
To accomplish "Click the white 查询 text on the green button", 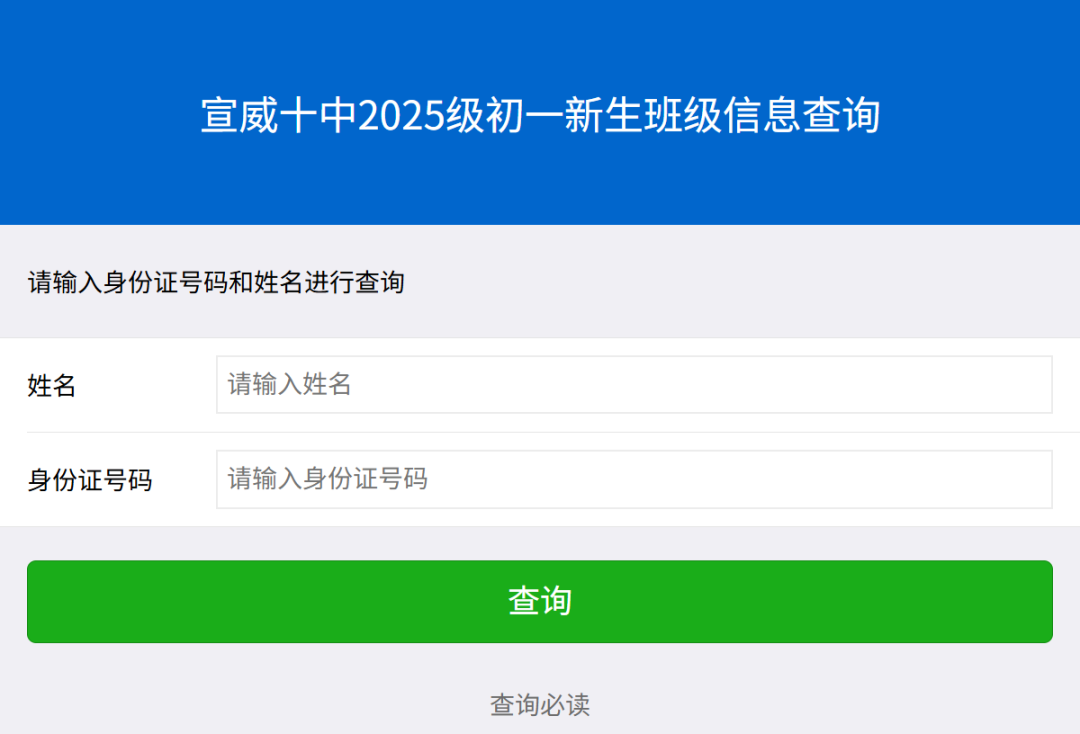I will tap(540, 601).
